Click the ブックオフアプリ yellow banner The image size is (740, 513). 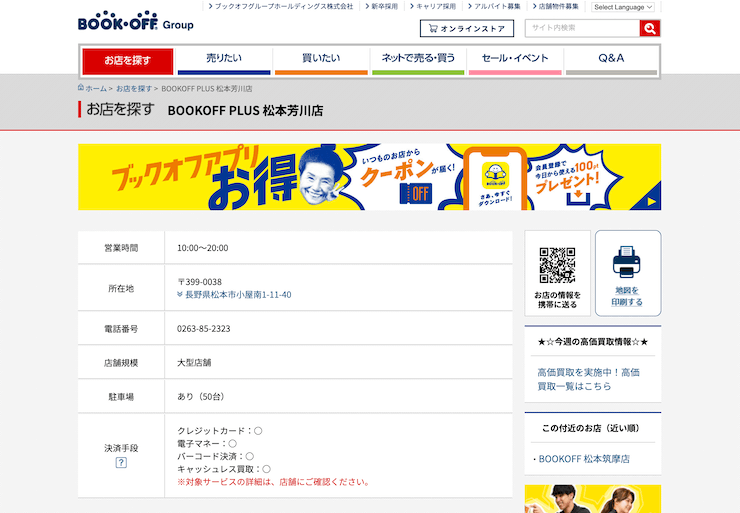click(370, 177)
